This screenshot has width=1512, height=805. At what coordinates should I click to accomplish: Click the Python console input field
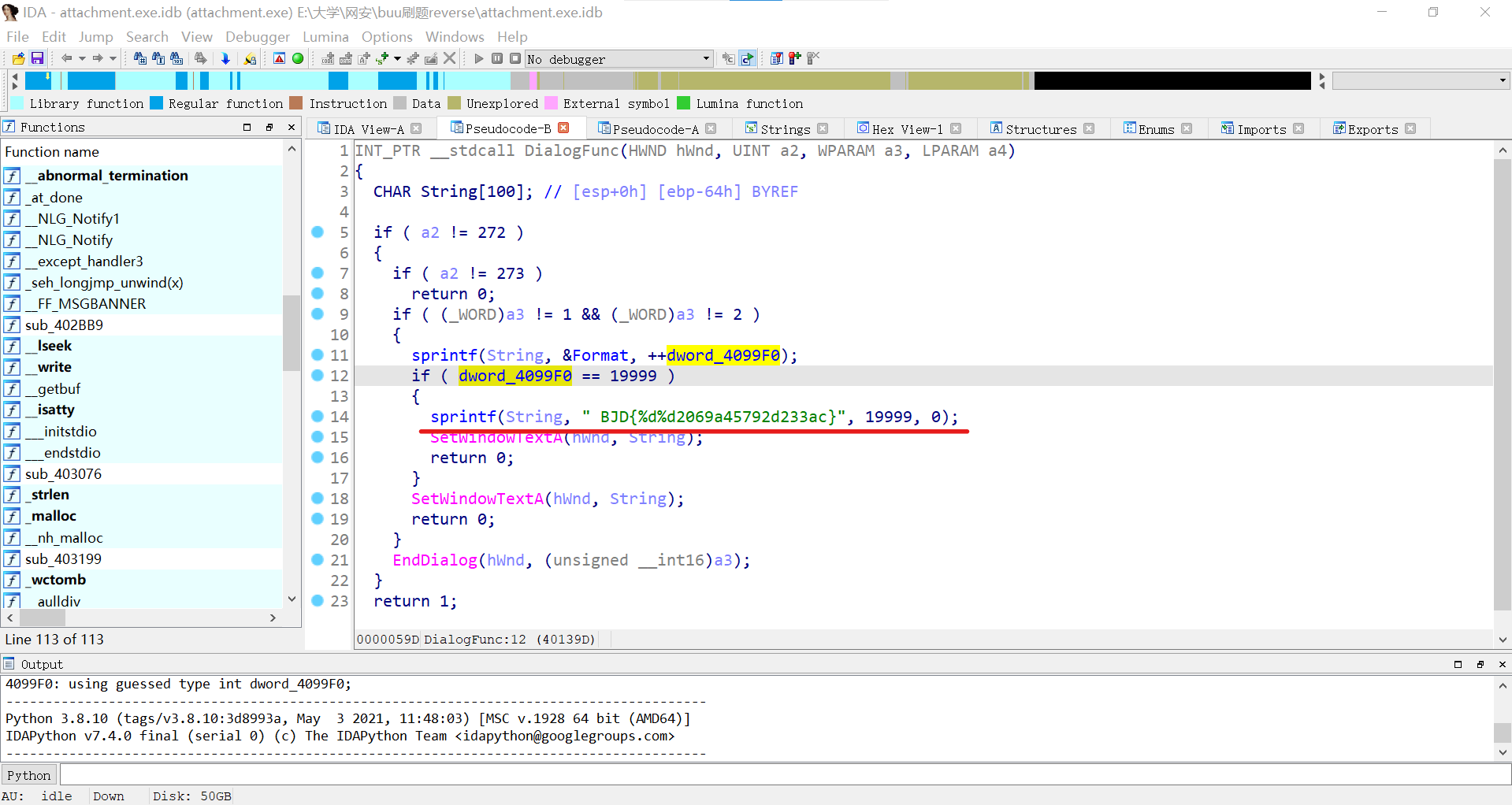[x=785, y=775]
